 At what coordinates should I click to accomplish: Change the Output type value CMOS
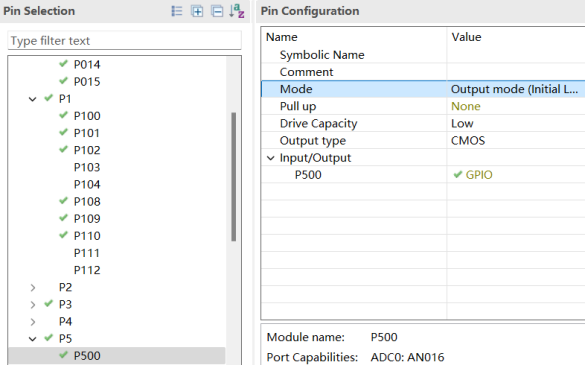click(x=468, y=141)
